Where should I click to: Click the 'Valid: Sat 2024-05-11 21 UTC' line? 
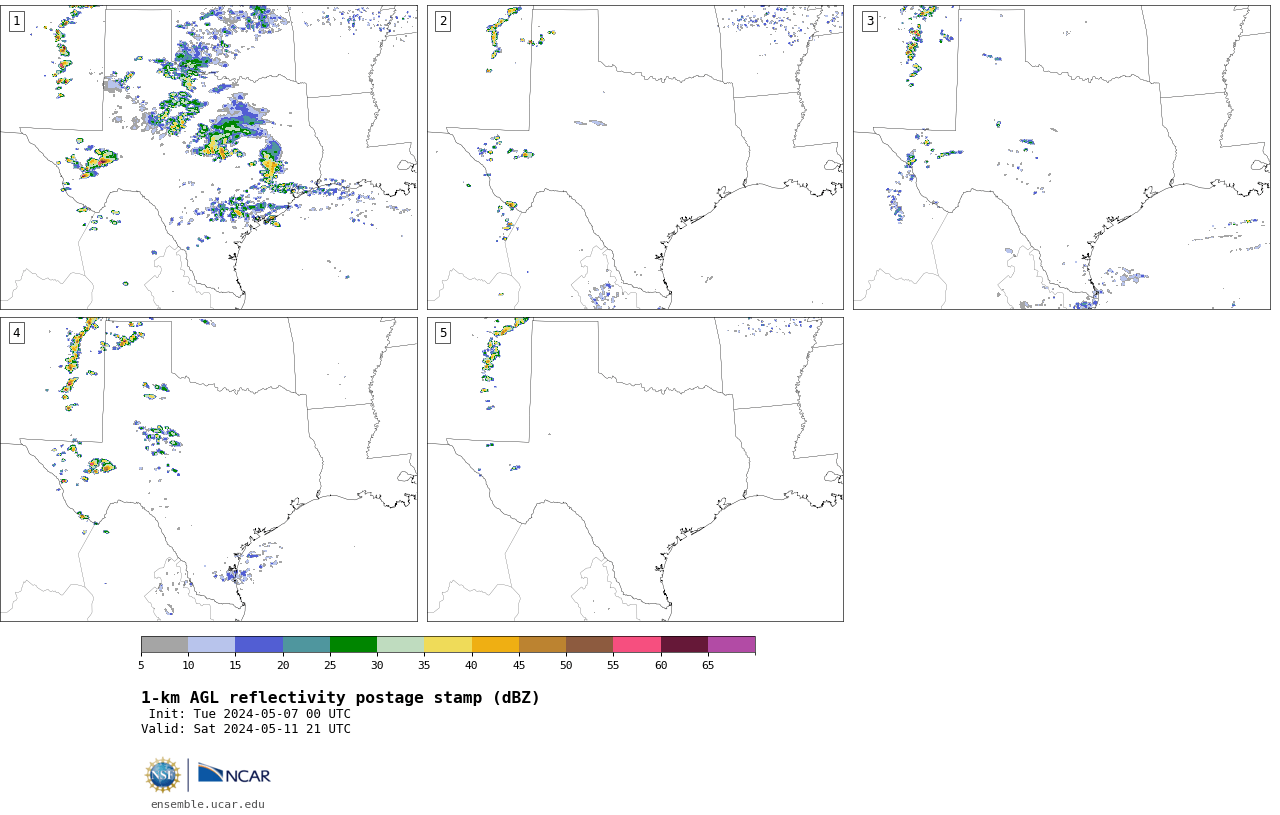click(x=246, y=729)
